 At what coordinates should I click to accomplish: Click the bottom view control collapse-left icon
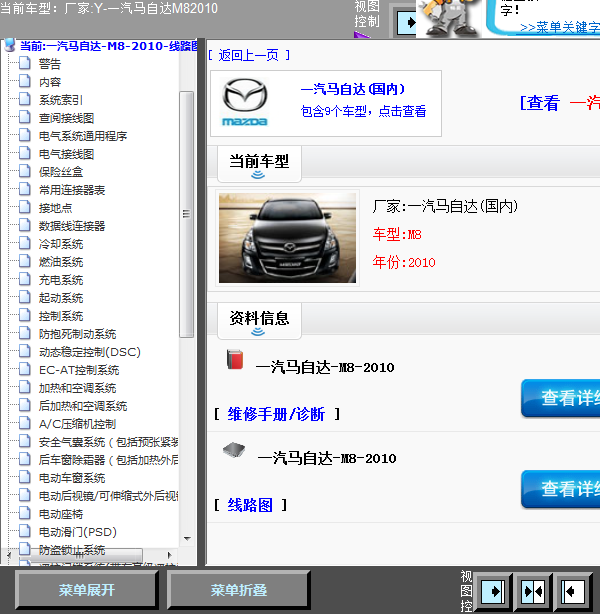[573, 591]
